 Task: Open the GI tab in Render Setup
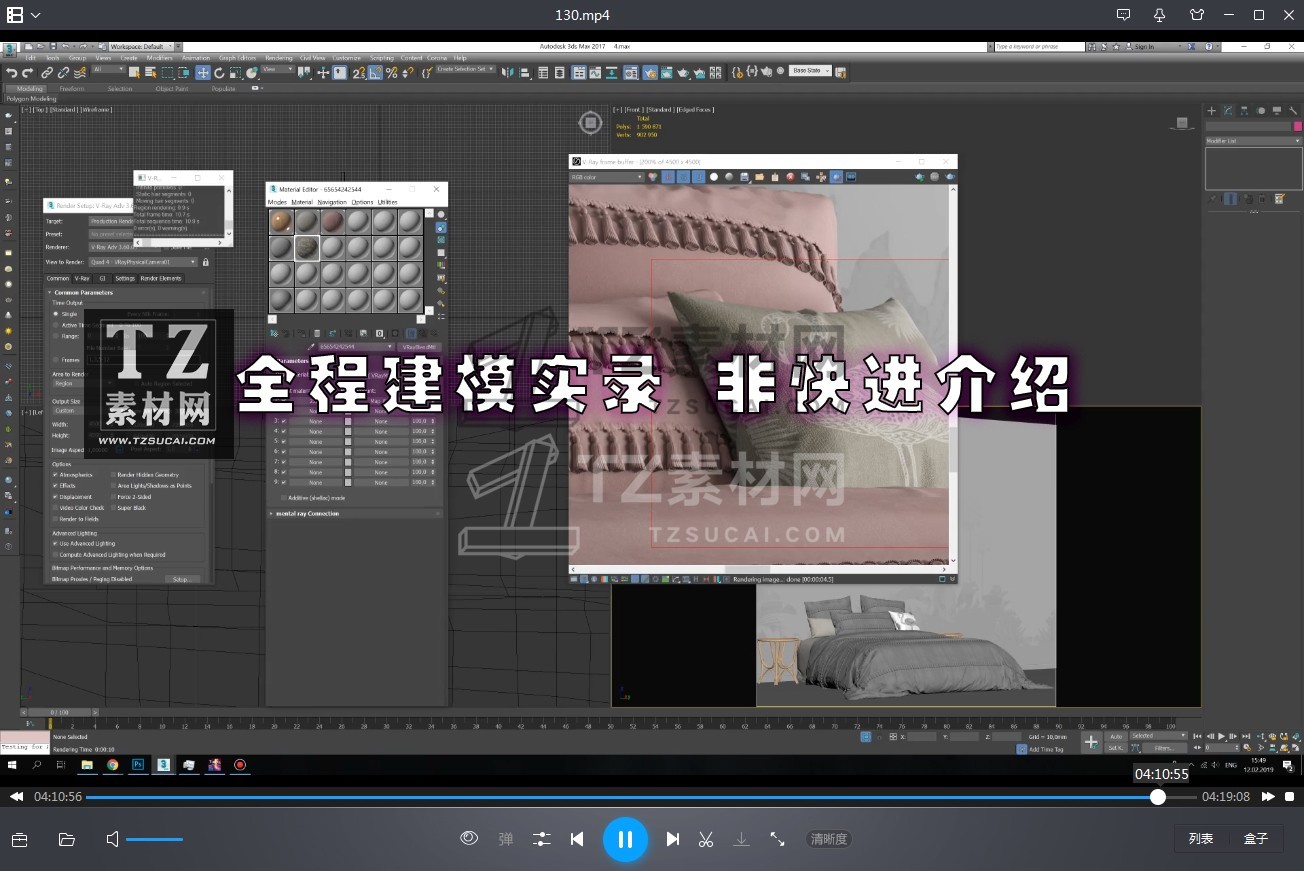pos(102,278)
